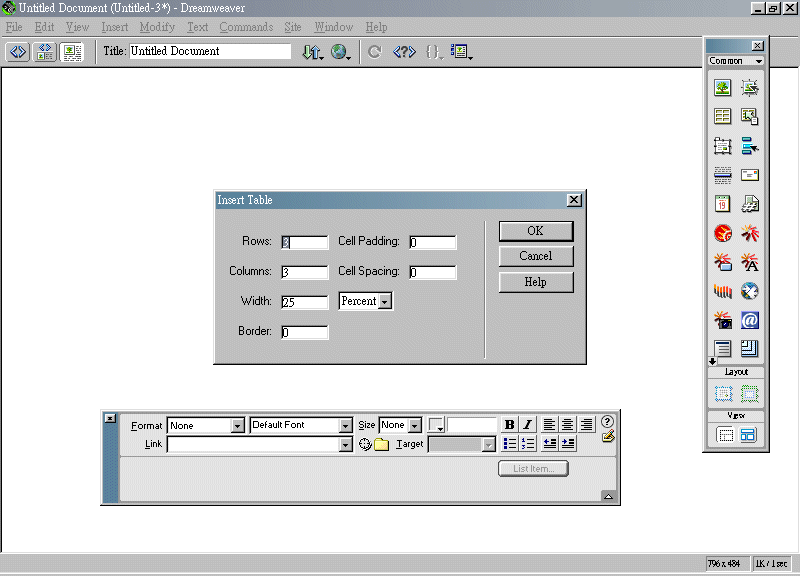Click Draw Layer icon
The width and height of the screenshot is (800, 576).
[722, 146]
